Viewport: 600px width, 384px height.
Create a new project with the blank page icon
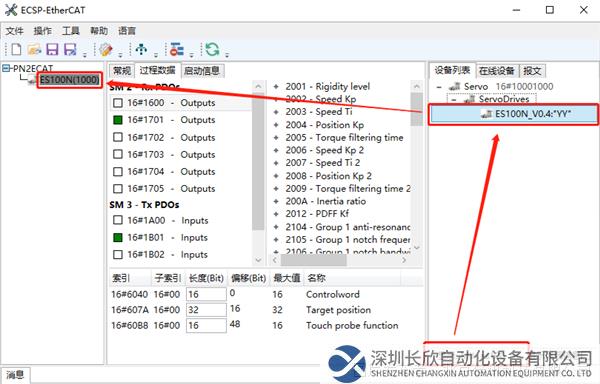click(x=16, y=50)
